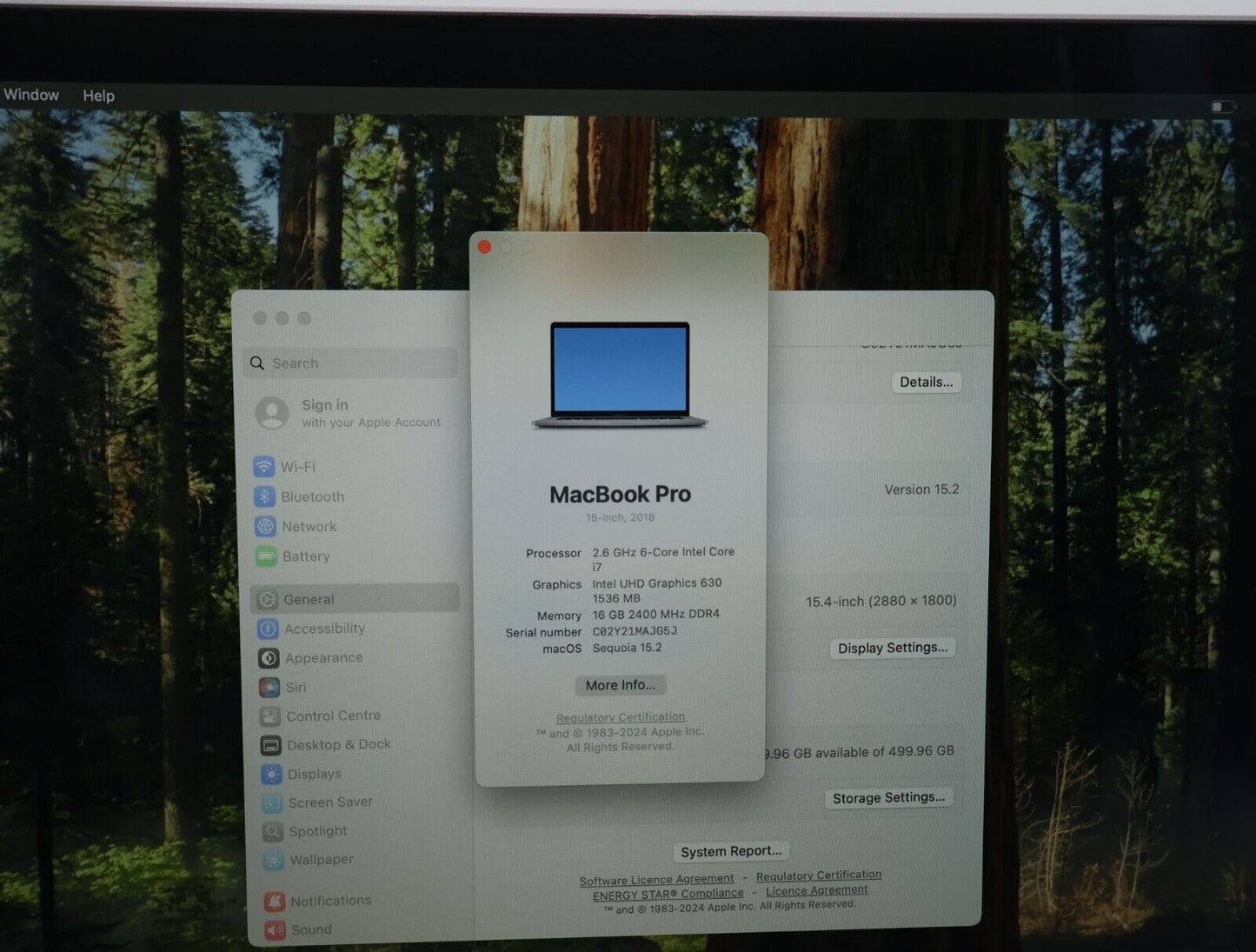The height and width of the screenshot is (952, 1256).
Task: Close the About This Mac window
Action: 485,247
